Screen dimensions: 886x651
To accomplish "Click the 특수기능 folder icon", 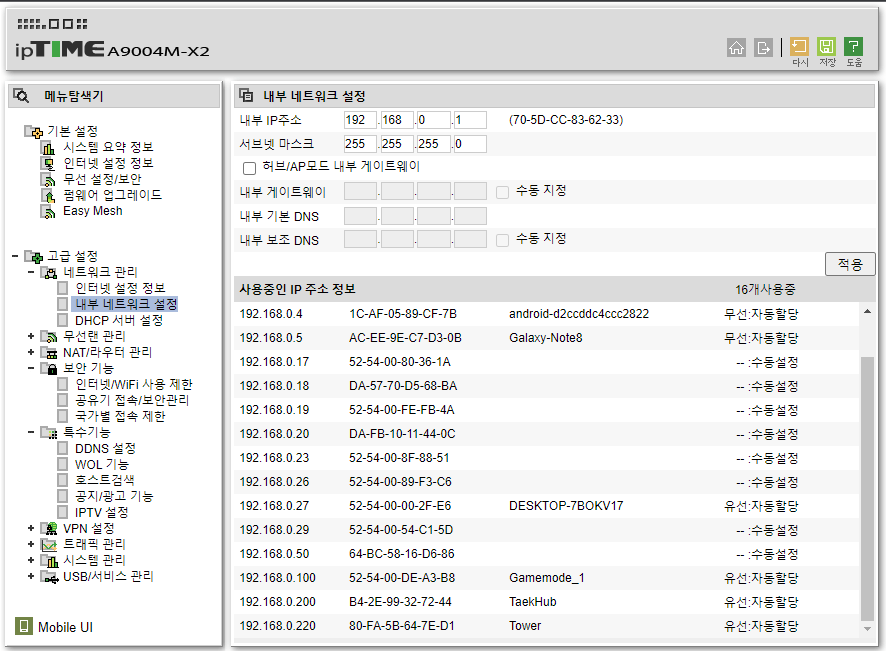I will click(x=49, y=433).
